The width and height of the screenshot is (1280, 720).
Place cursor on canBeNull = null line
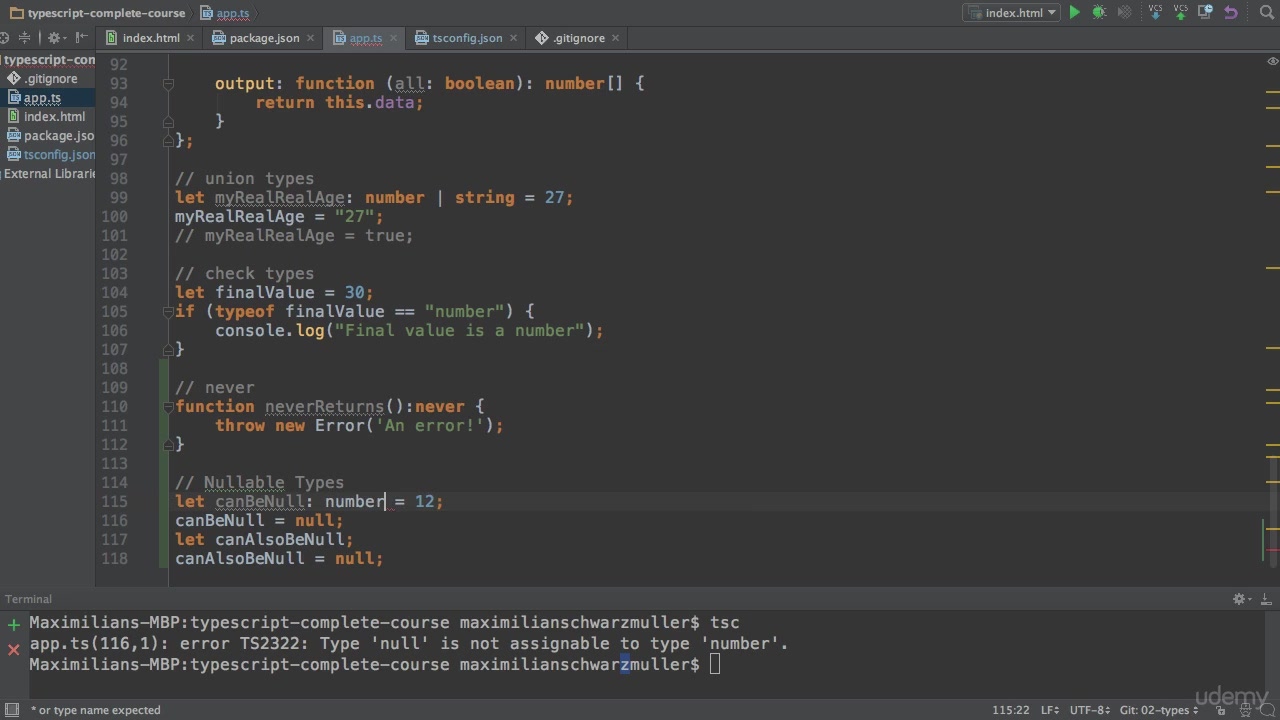[x=259, y=521]
